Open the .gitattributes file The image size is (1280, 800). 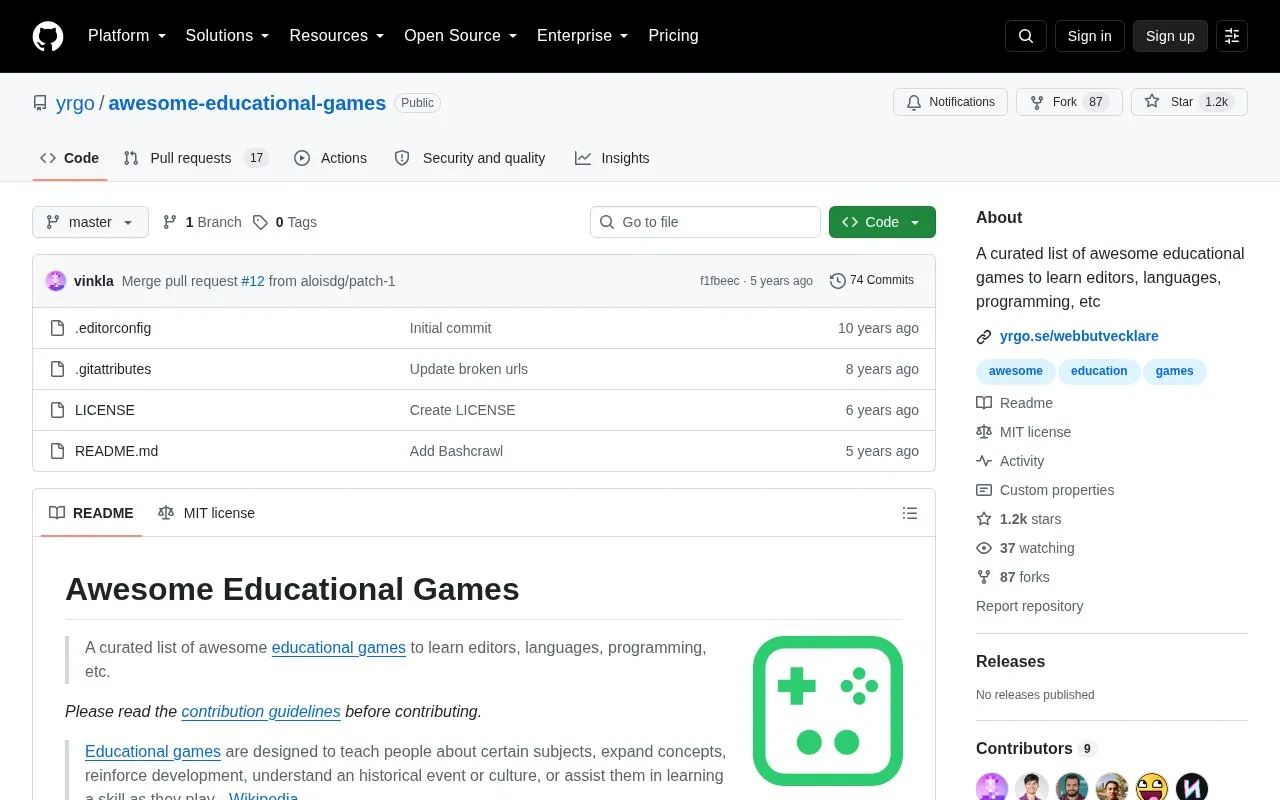click(113, 369)
